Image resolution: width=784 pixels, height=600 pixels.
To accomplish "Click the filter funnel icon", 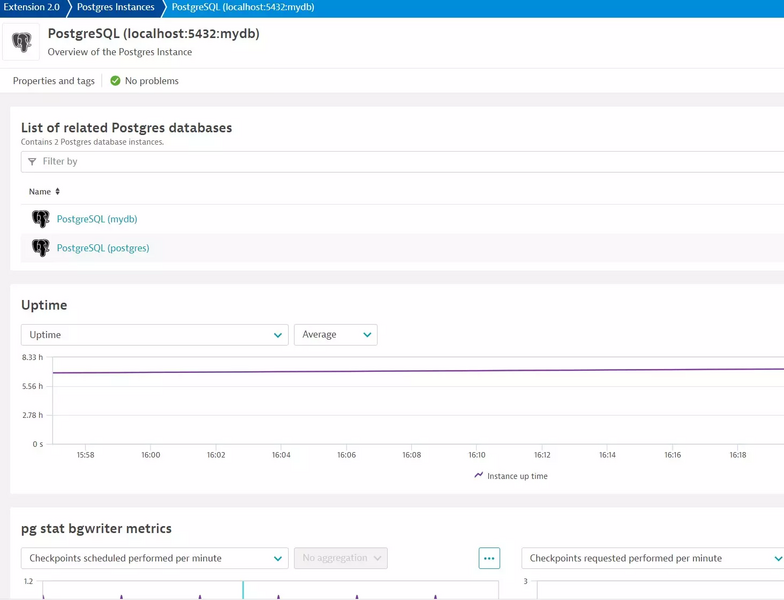I will pos(32,162).
